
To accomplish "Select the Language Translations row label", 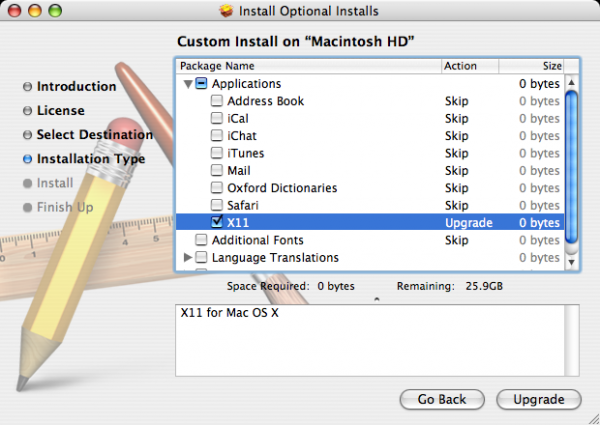I will tap(275, 258).
